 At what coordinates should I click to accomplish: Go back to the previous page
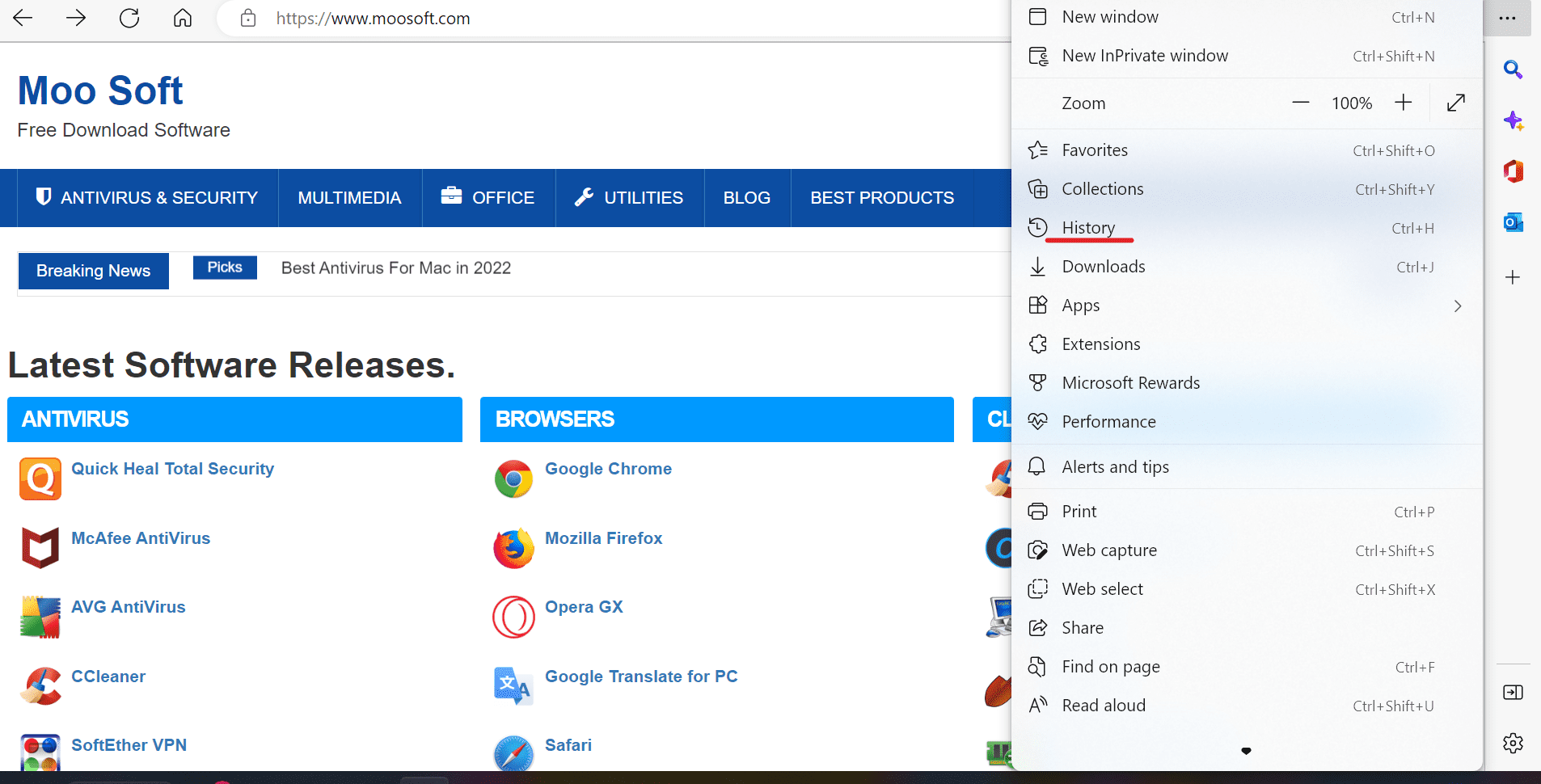23,18
